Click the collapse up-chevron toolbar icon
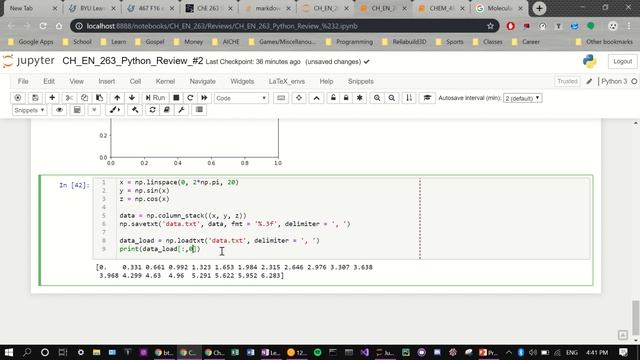This screenshot has width=640, height=360. pyautogui.click(x=316, y=98)
